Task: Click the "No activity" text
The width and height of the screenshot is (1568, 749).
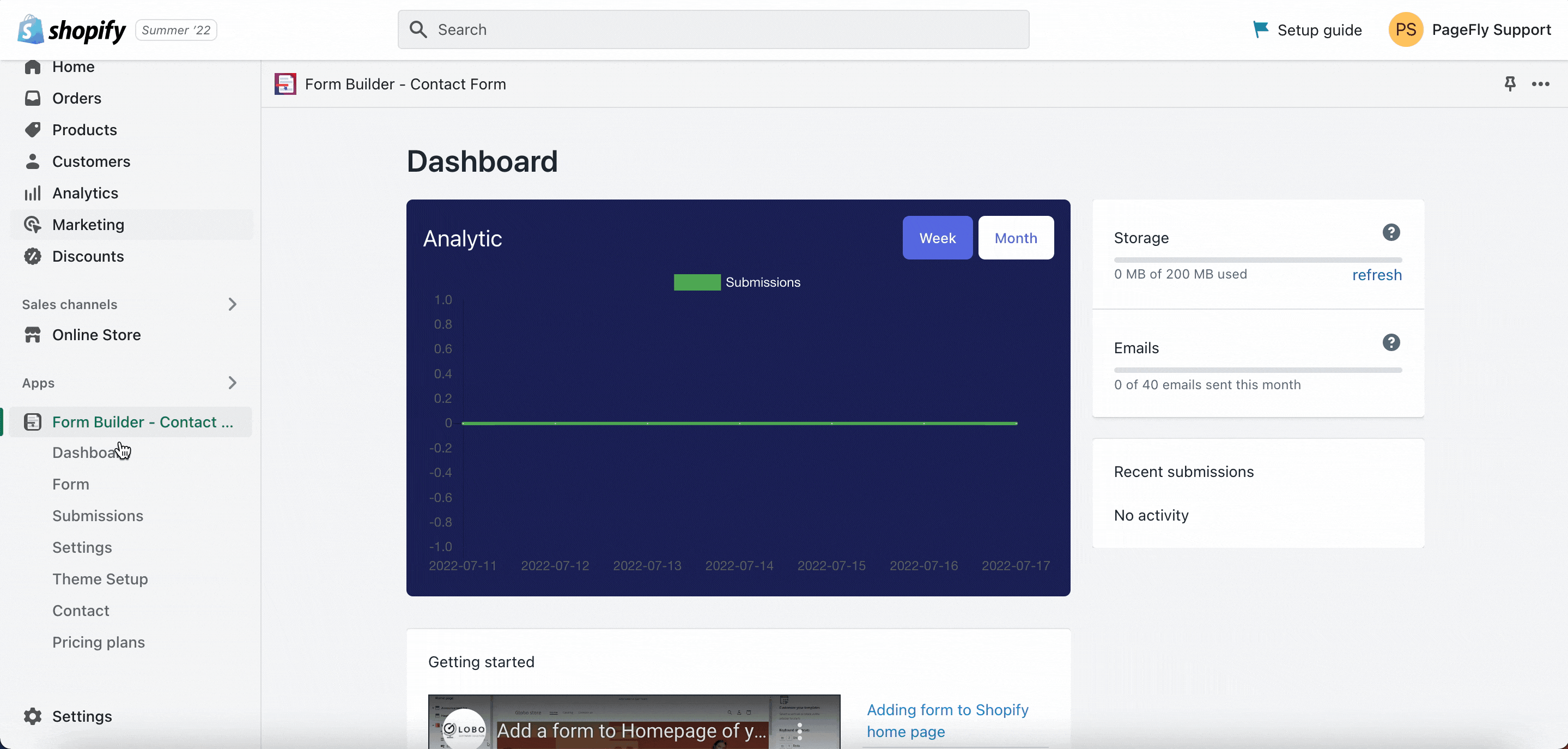Action: point(1151,515)
